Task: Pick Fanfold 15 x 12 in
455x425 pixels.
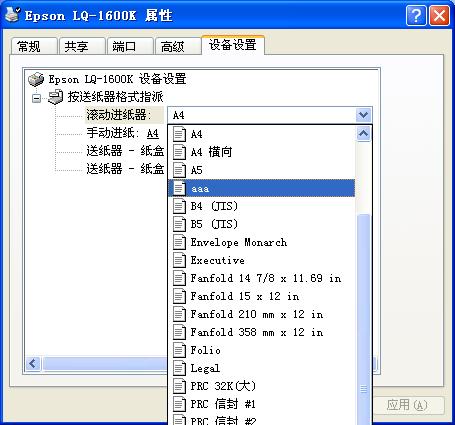Action: (262, 296)
